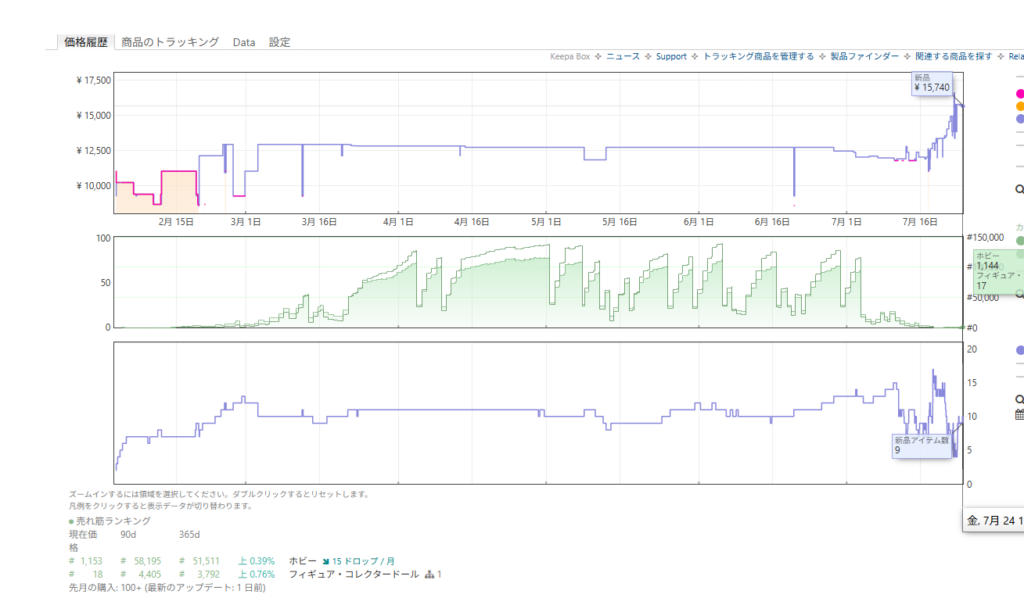Click the ¥ 17,500 axis label
The image size is (1024, 605).
click(93, 80)
